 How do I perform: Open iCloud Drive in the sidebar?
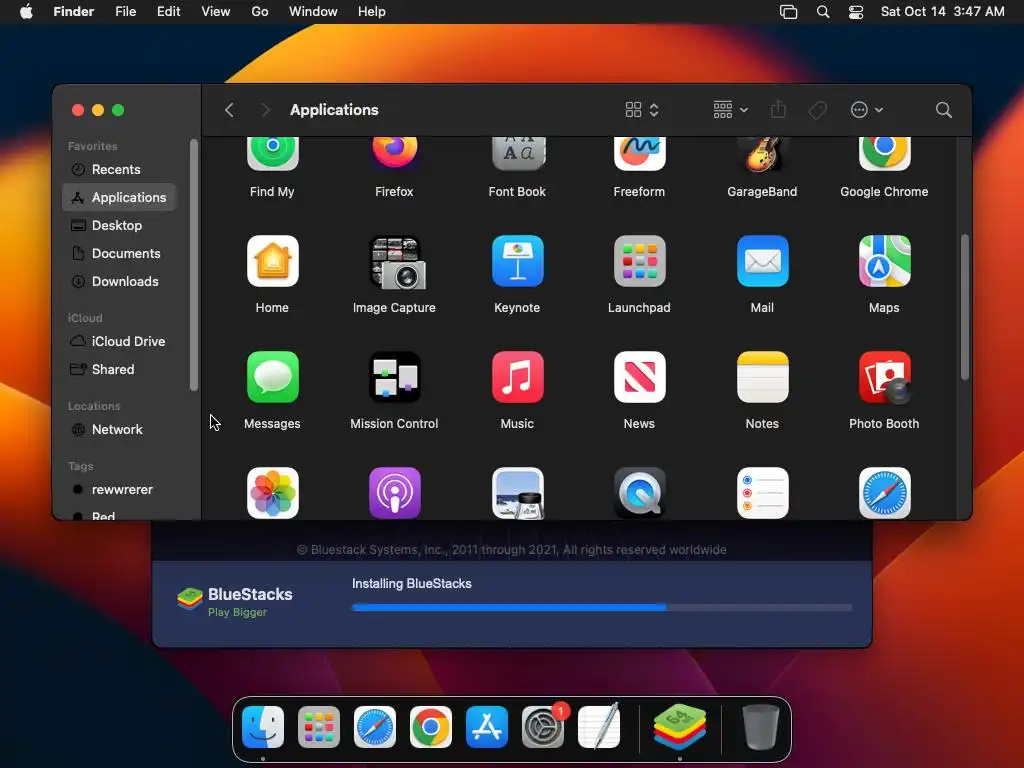coord(119,342)
